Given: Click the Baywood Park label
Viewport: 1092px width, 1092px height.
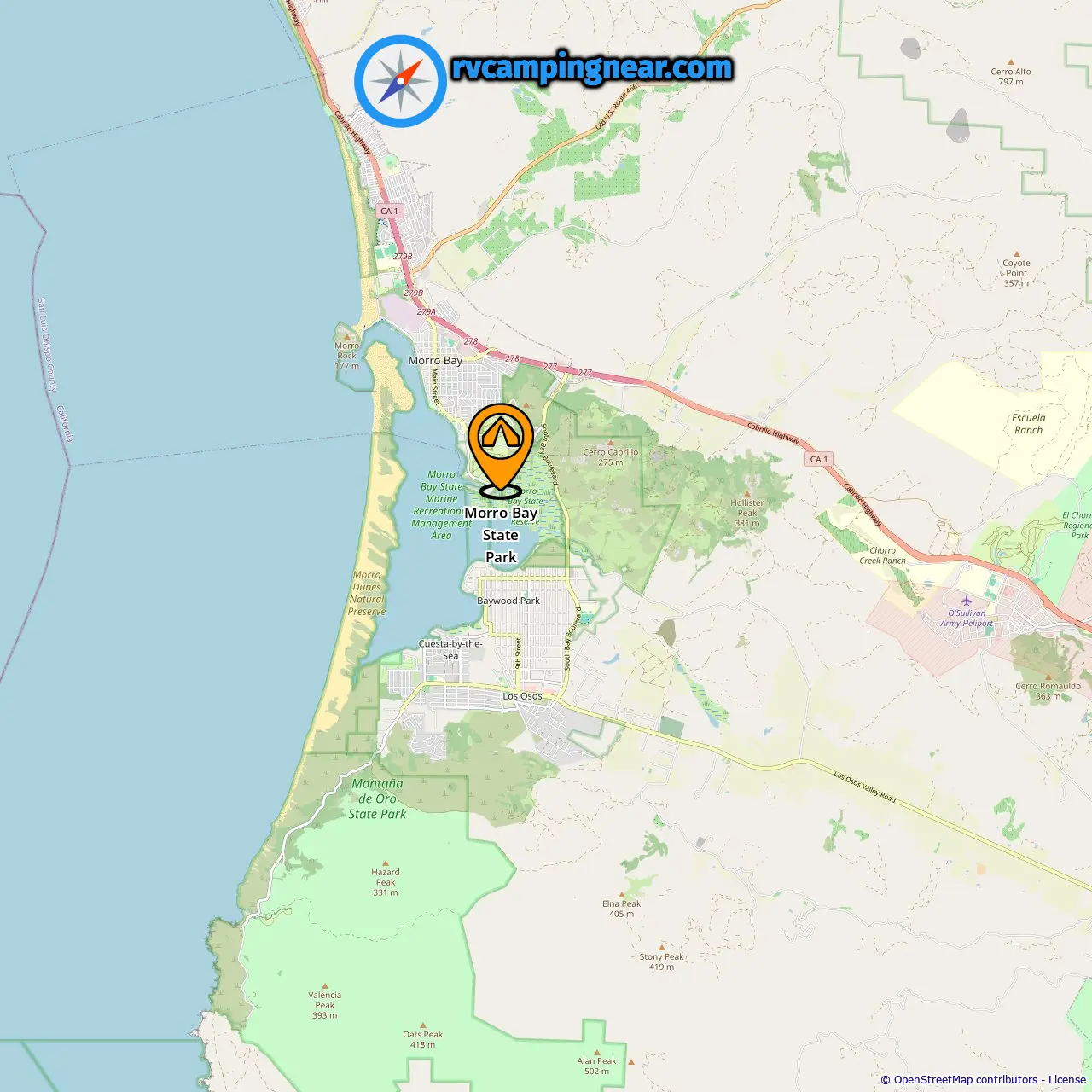Looking at the screenshot, I should tap(508, 601).
